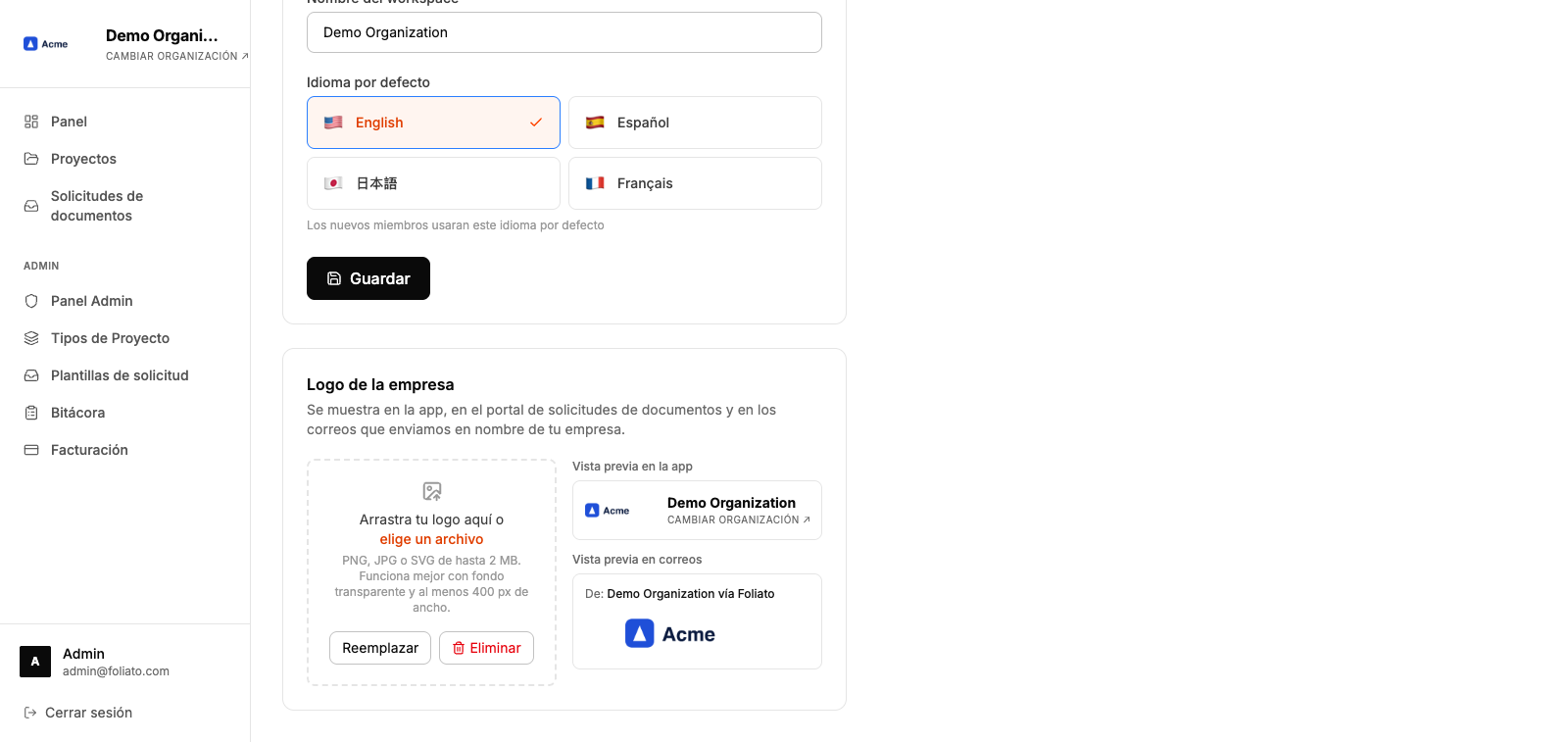Viewport: 1568px width, 742px height.
Task: Click the workspace name input field
Action: [564, 32]
